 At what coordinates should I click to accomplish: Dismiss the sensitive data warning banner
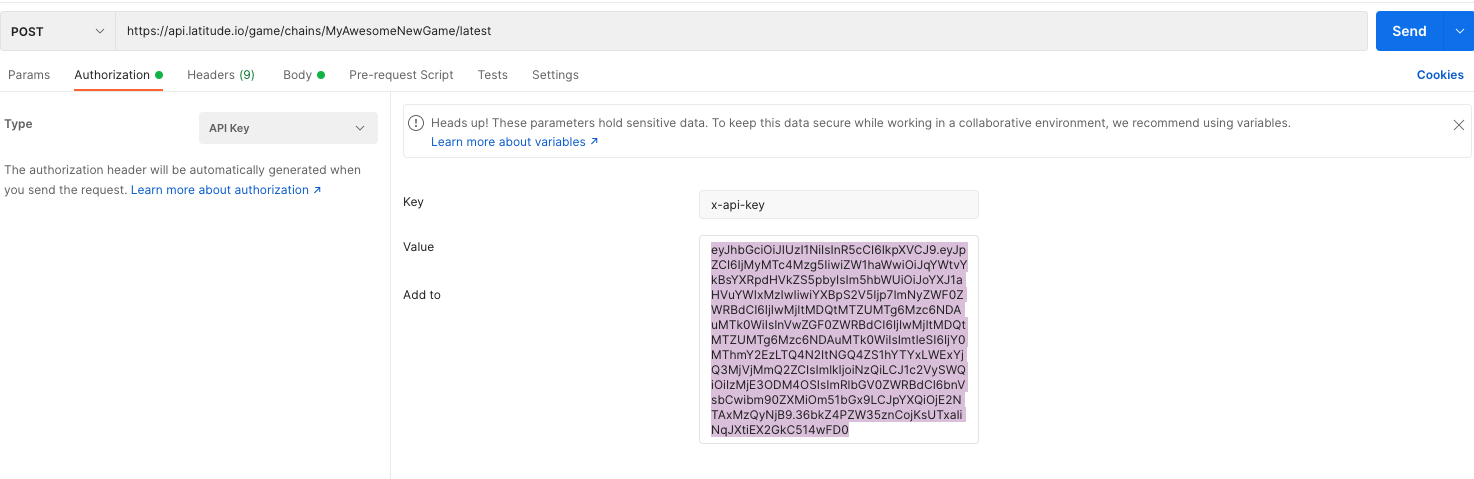point(1458,125)
